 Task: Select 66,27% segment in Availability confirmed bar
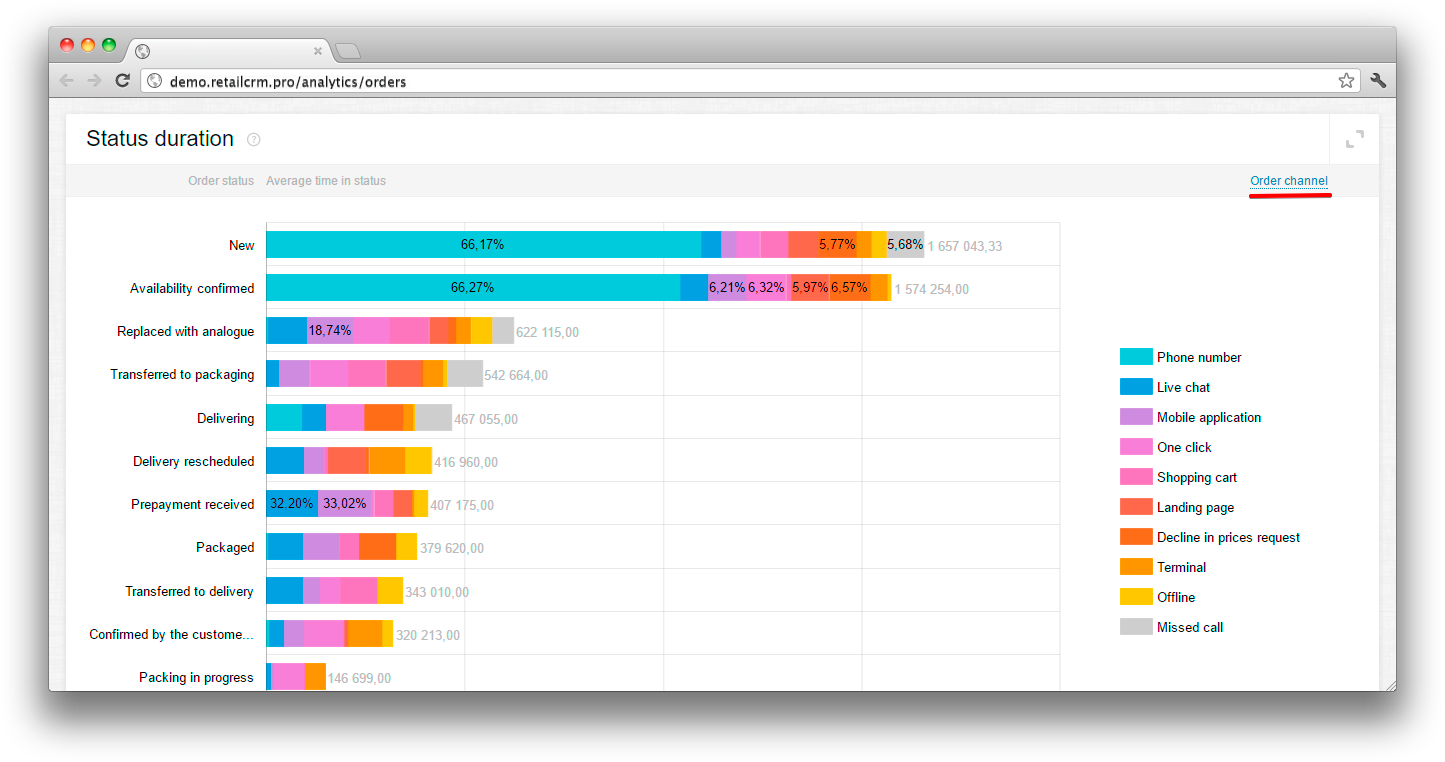(x=473, y=288)
